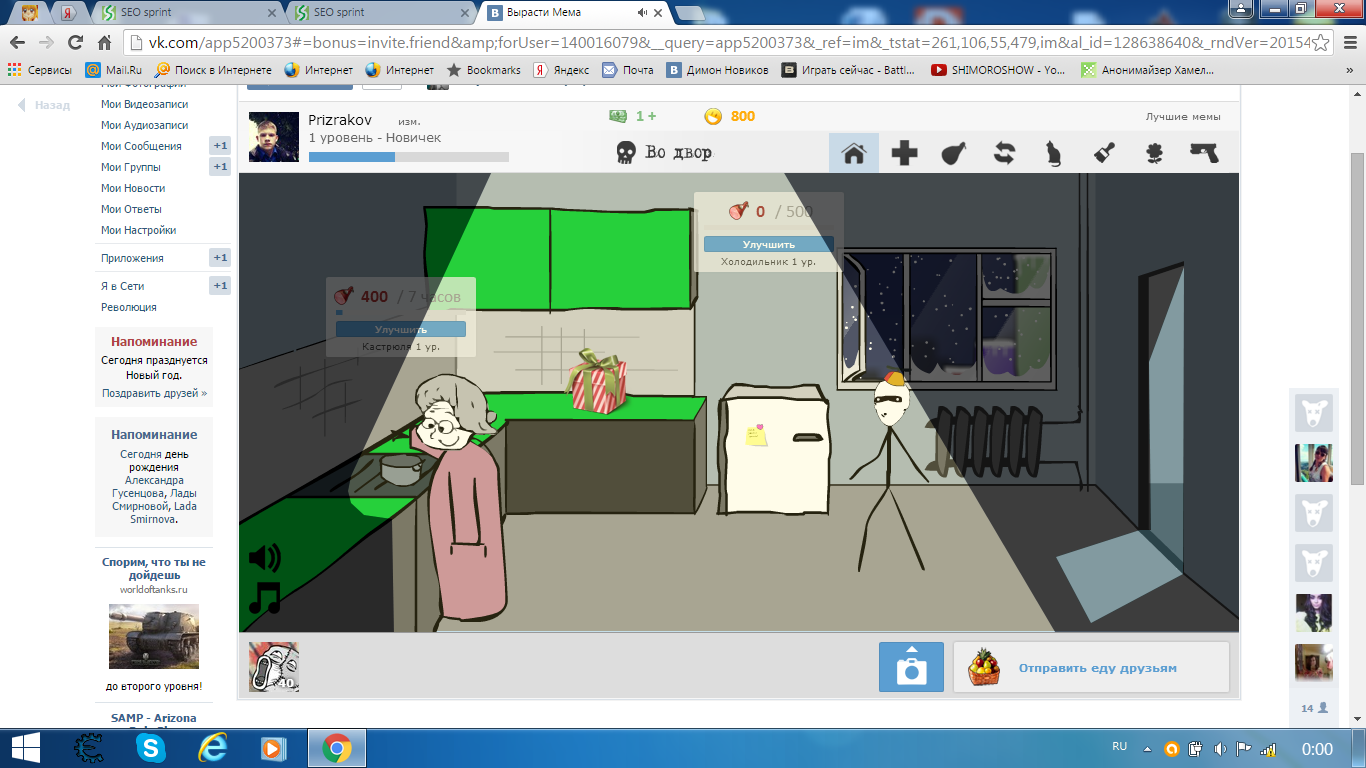The width and height of the screenshot is (1366, 768).
Task: Open Я в Сети link
Action: 122,286
